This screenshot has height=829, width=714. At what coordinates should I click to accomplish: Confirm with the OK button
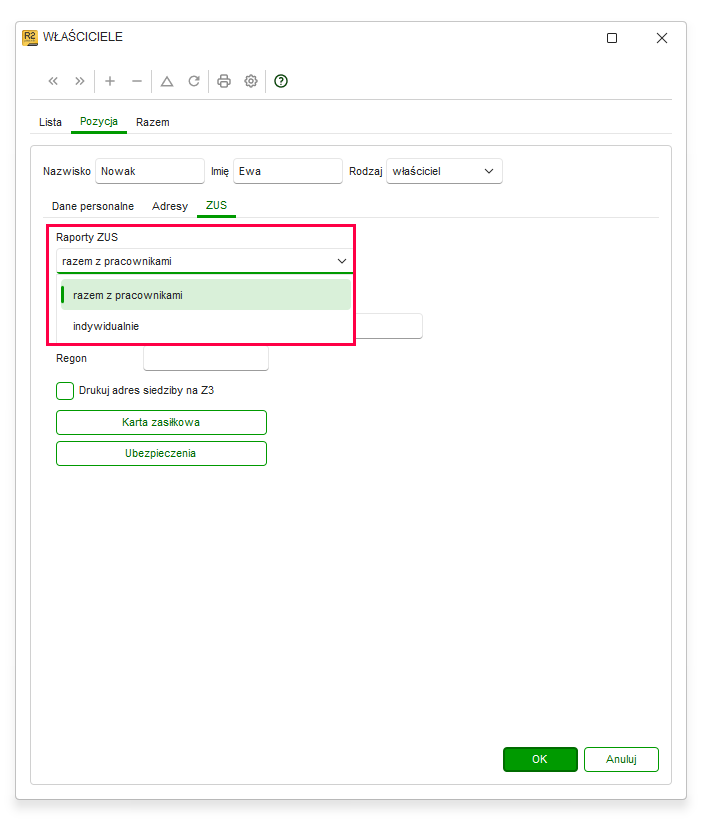coord(540,759)
